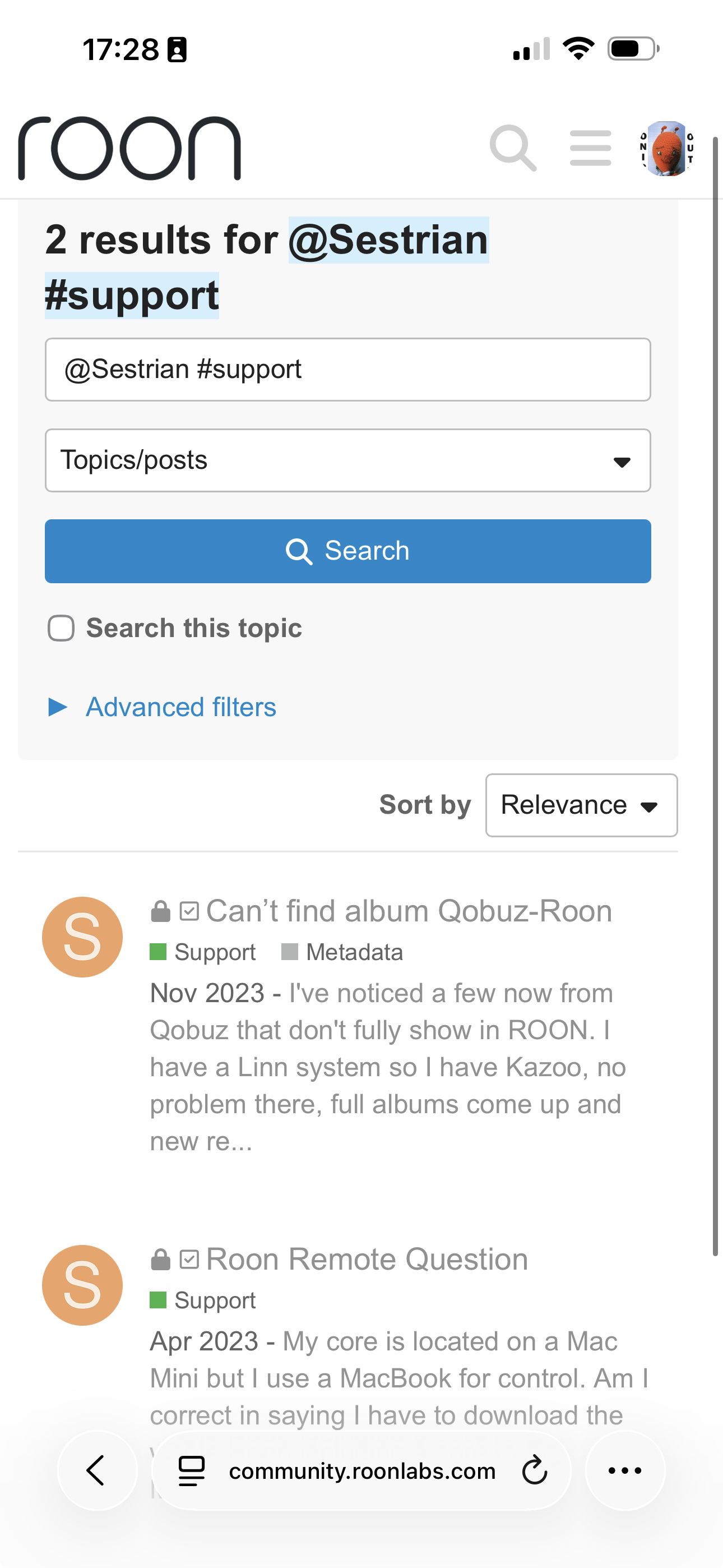Open the first result's S user avatar
This screenshot has width=723, height=1568.
tap(82, 937)
